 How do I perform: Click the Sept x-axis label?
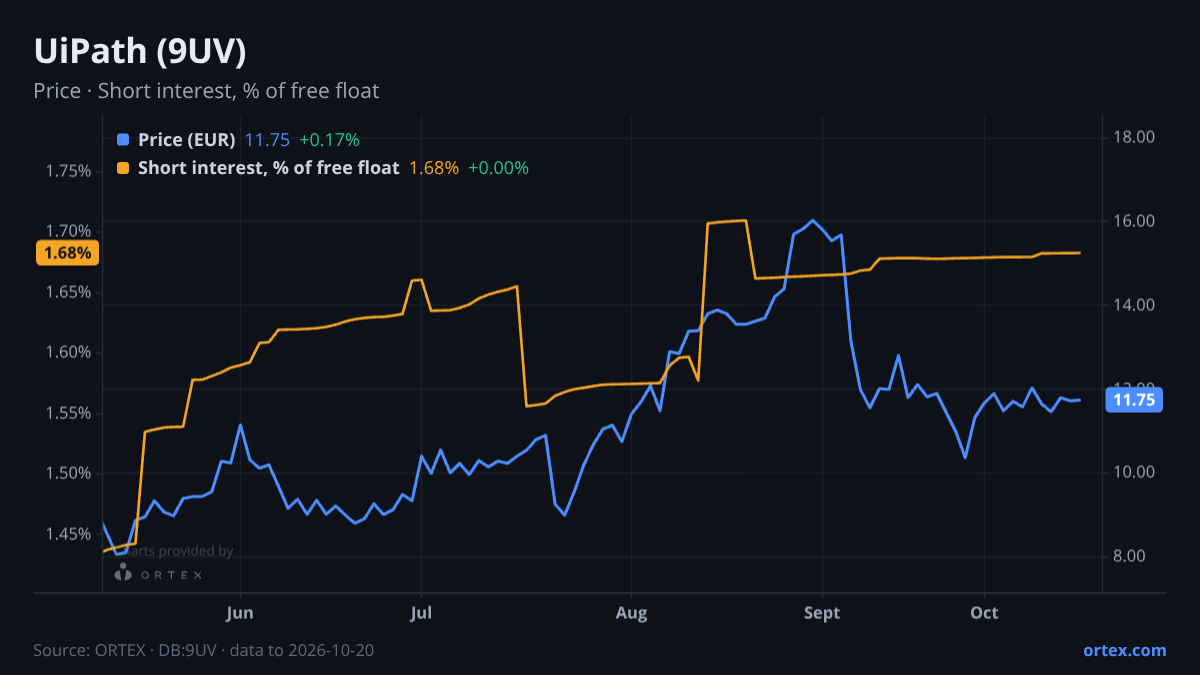822,612
